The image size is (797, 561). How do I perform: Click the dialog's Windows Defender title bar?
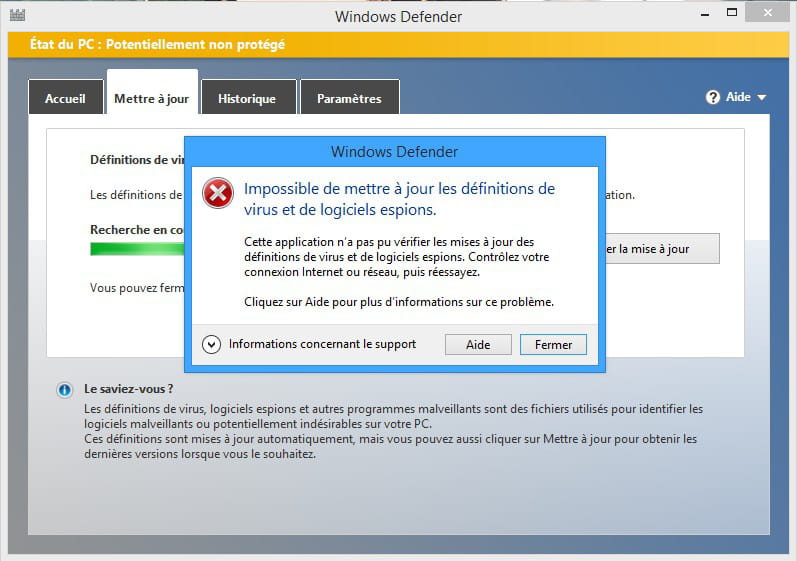coord(394,152)
